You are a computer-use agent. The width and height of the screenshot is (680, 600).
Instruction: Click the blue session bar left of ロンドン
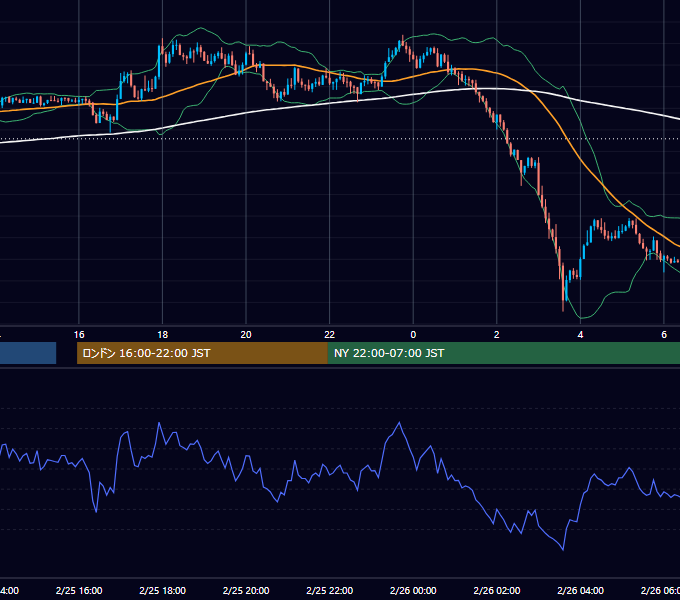click(x=28, y=353)
